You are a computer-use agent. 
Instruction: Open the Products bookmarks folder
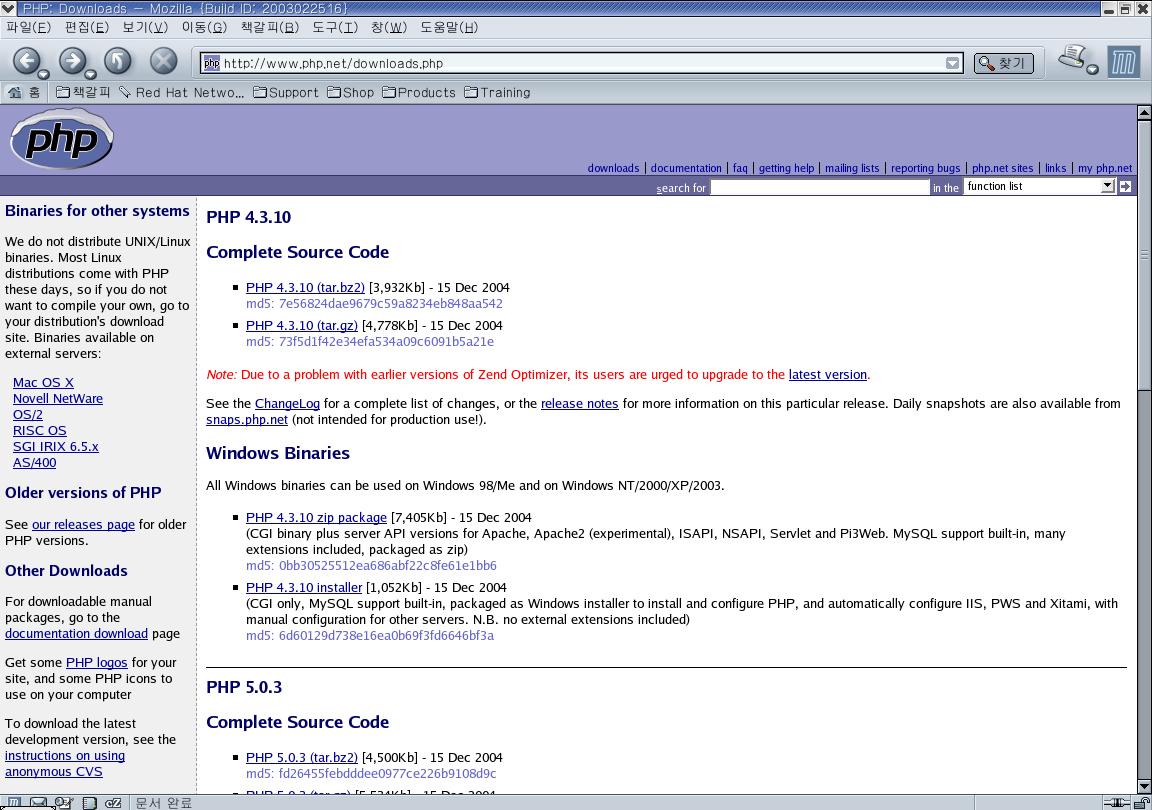419,93
